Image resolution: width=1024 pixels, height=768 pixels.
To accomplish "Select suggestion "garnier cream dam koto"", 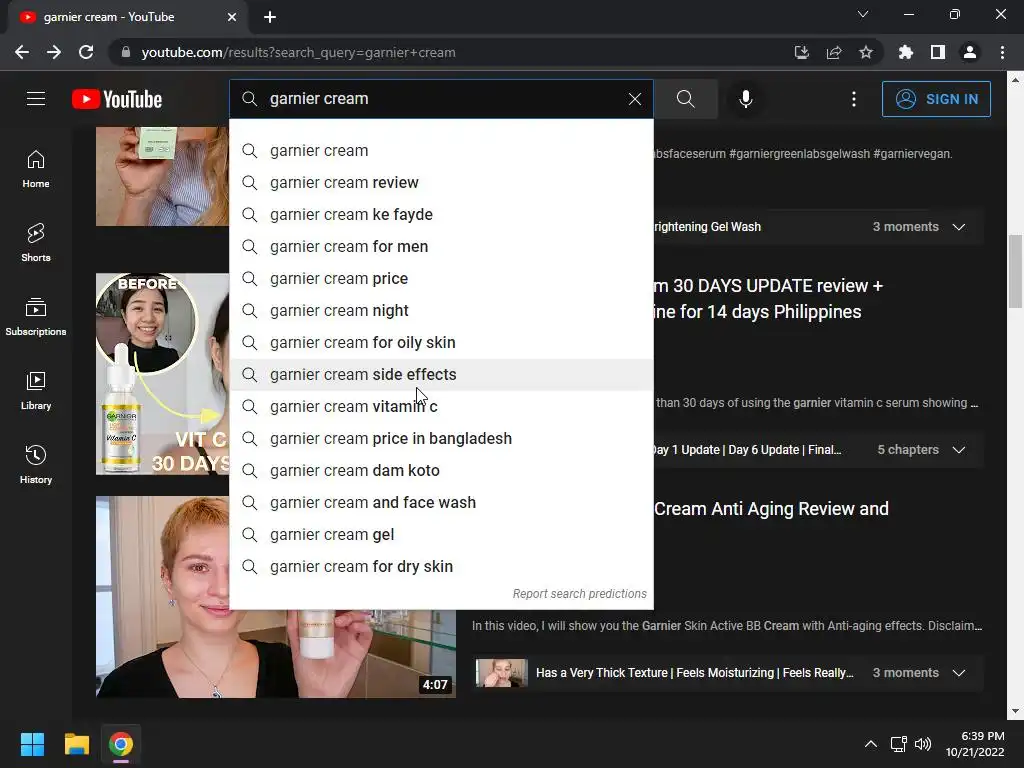I will click(x=441, y=470).
